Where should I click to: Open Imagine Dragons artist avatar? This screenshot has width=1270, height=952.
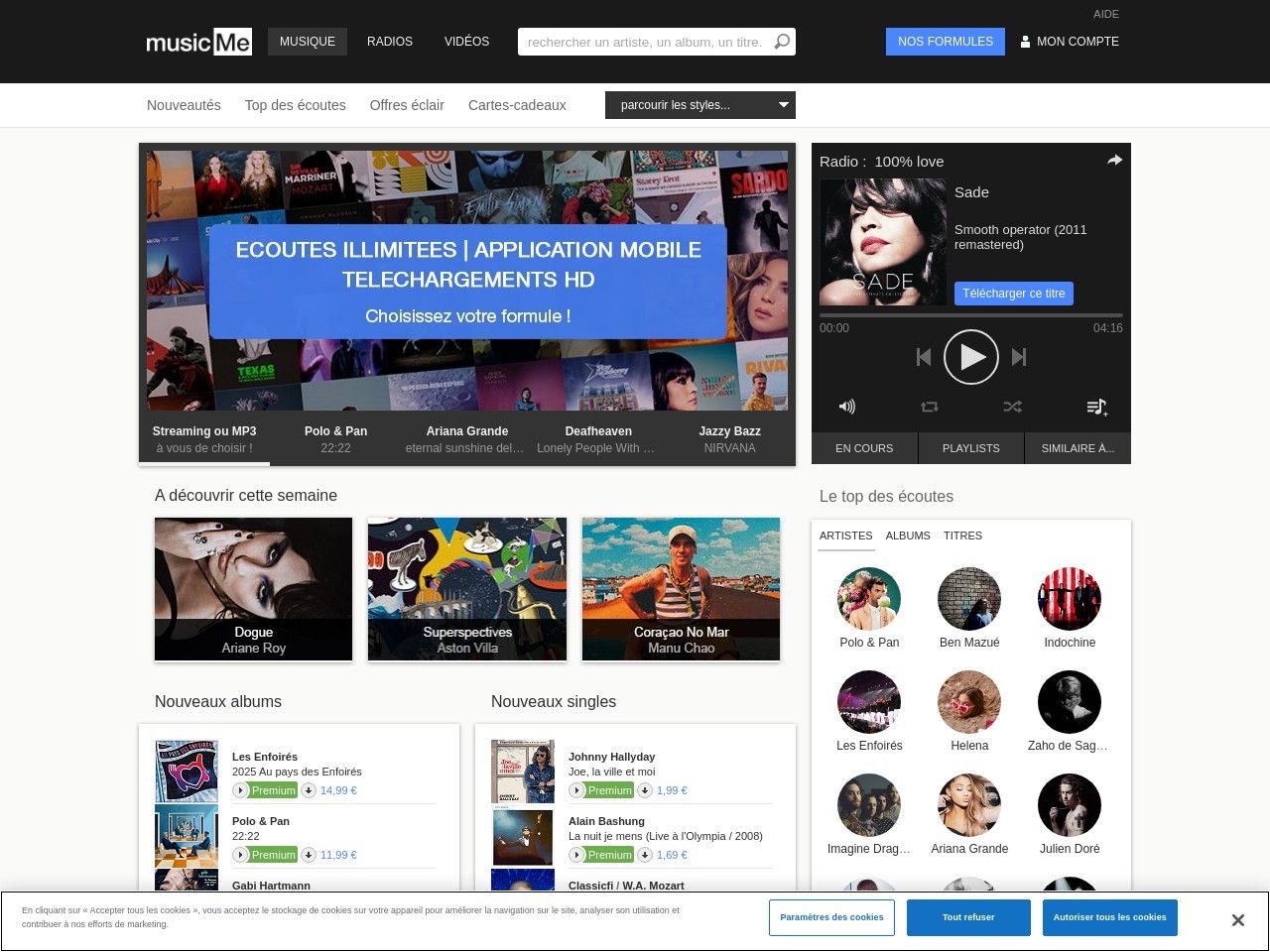point(869,805)
